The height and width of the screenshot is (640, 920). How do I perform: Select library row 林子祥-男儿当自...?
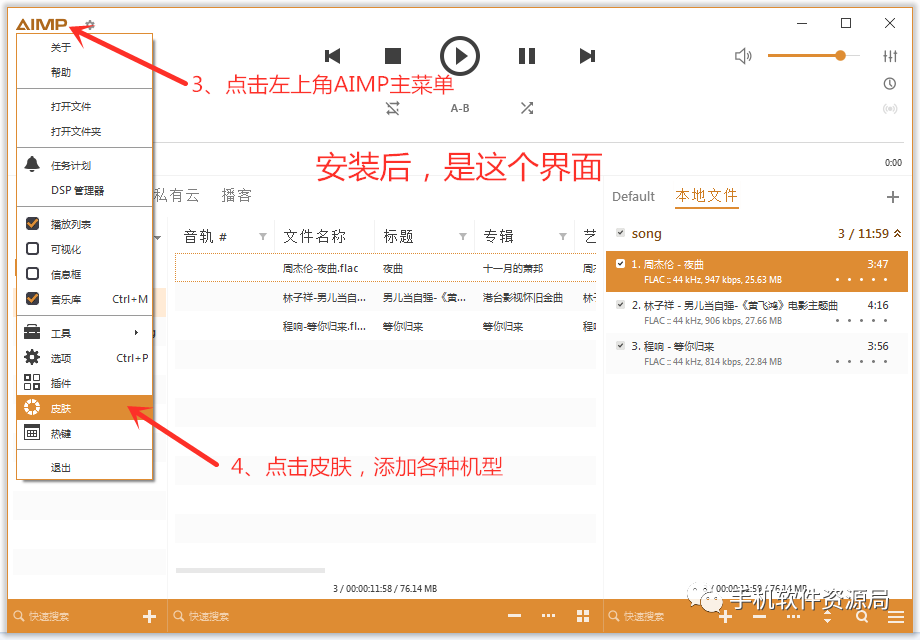click(385, 297)
